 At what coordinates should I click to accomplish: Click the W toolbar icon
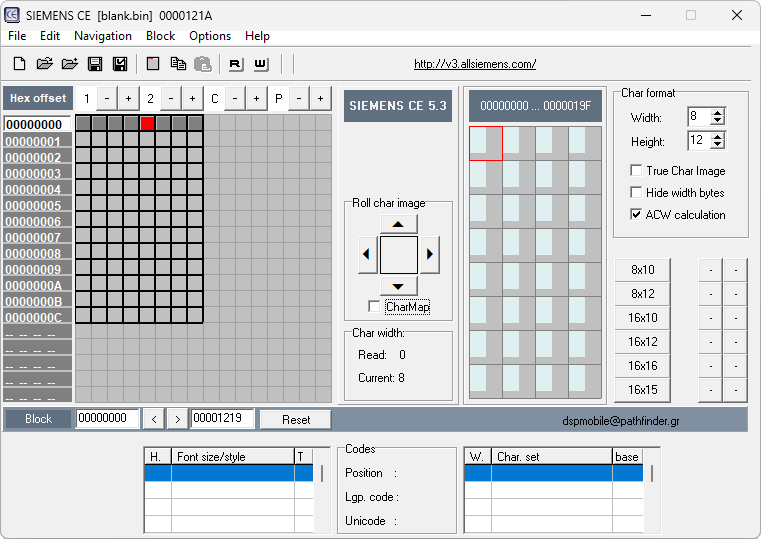[x=261, y=64]
